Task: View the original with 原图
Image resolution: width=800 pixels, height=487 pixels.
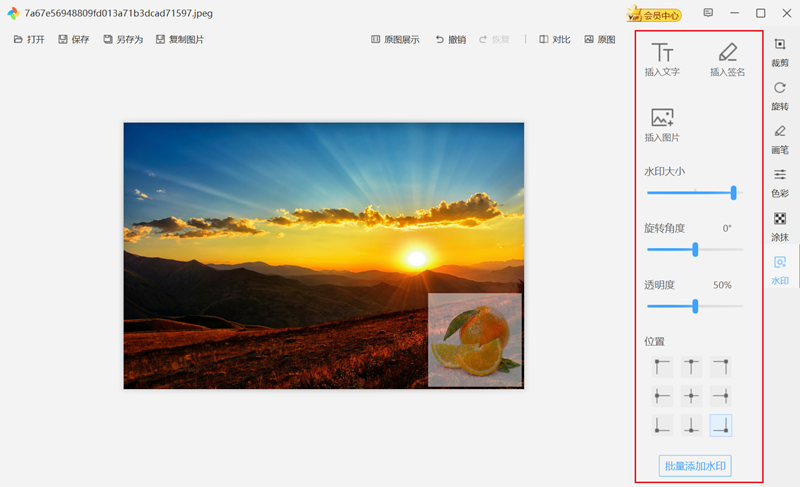Action: pyautogui.click(x=599, y=40)
